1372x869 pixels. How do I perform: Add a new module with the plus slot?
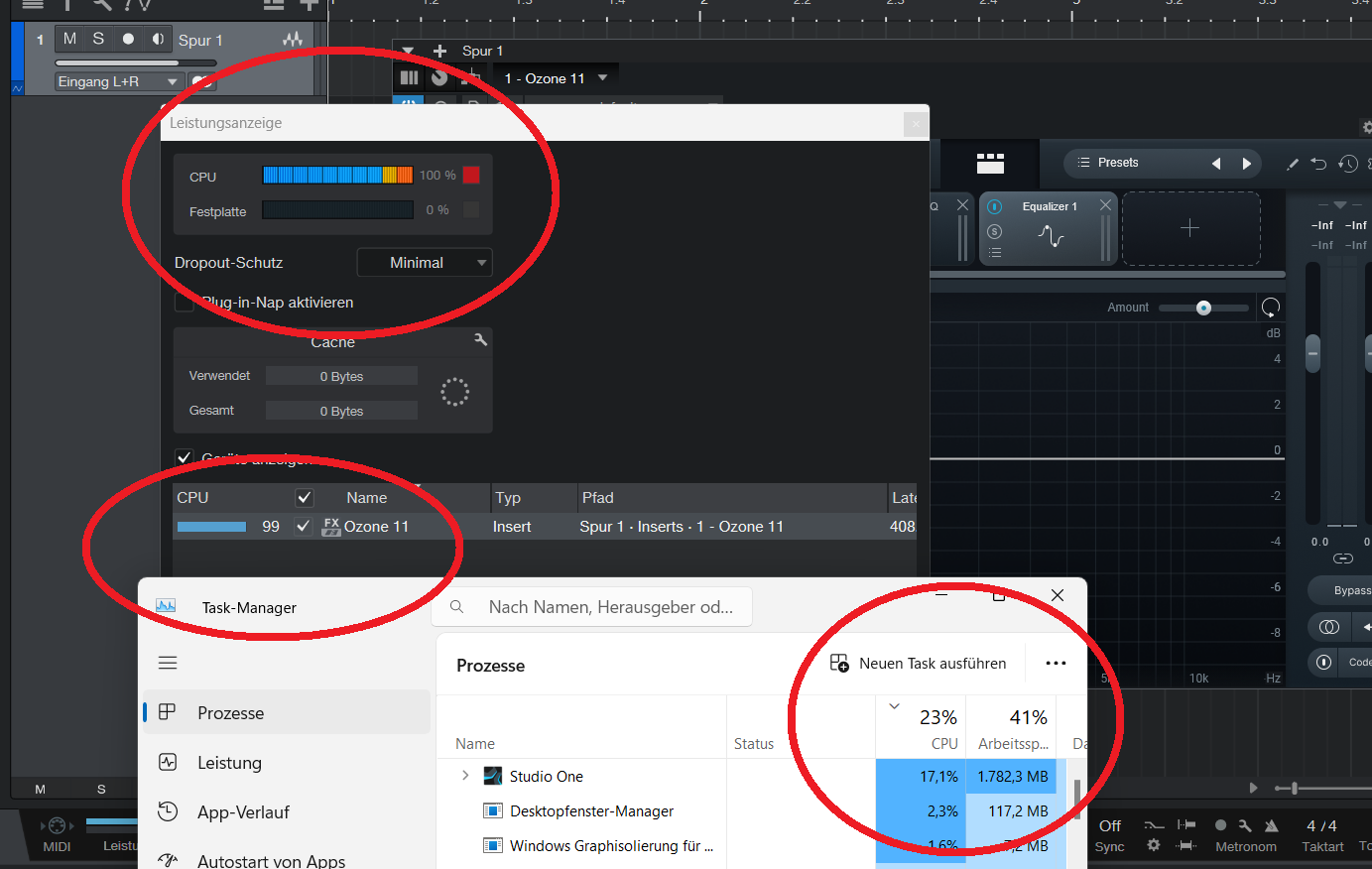point(1190,229)
